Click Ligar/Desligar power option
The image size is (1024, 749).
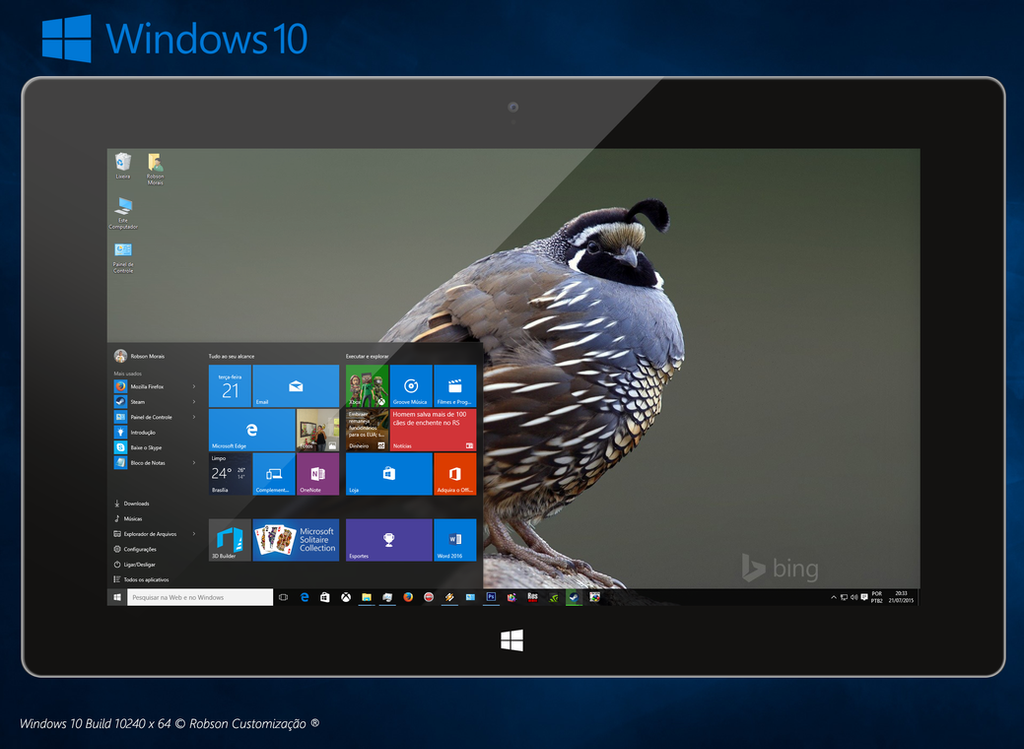[135, 564]
